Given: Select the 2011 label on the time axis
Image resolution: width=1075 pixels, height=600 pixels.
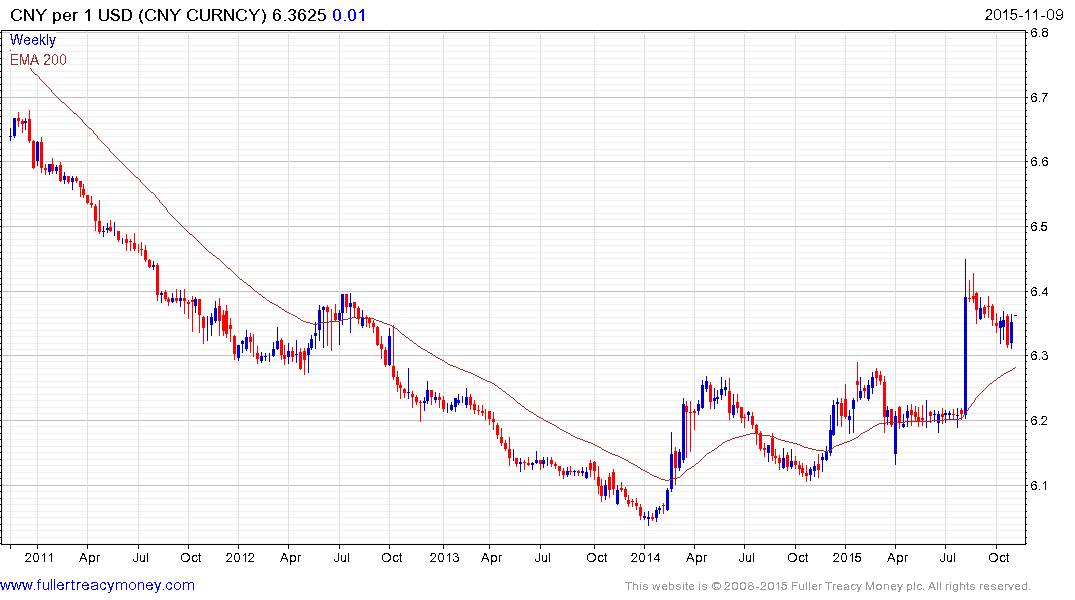Looking at the screenshot, I should (x=39, y=557).
